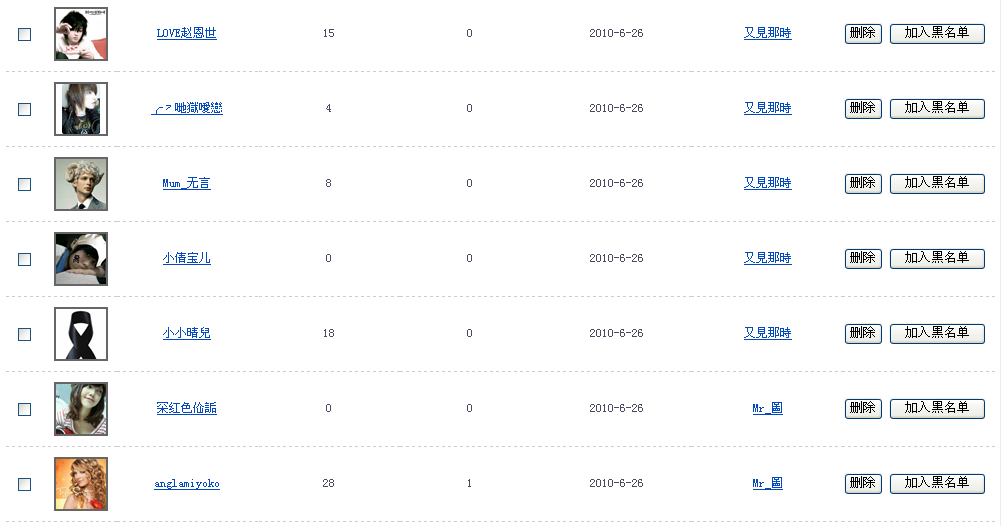Open Mum_无言 profile link
This screenshot has width=1001, height=526.
(x=187, y=183)
